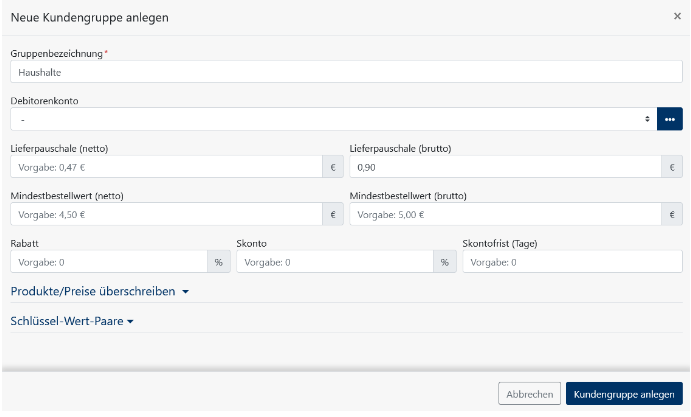Click the euro symbol beside Mindestbestellwert (brutto)

pos(672,214)
